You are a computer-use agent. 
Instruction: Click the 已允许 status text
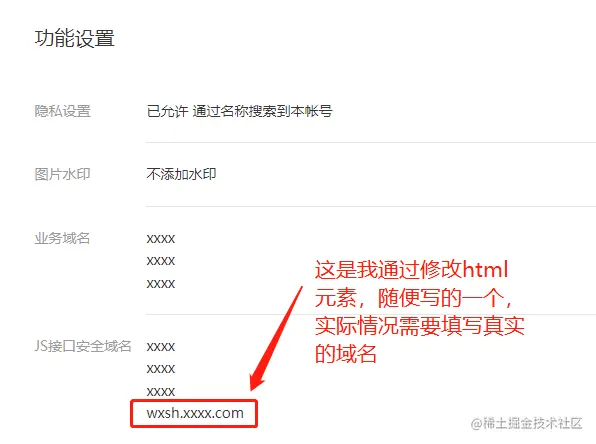coord(167,111)
